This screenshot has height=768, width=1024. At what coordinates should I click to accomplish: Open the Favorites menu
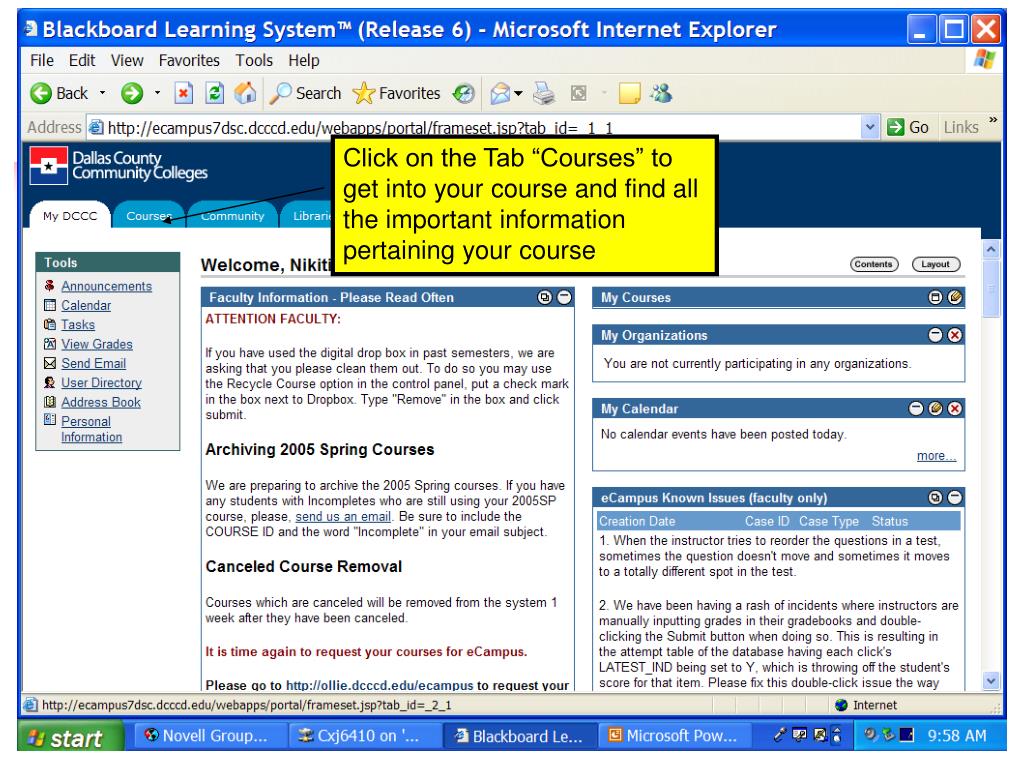click(x=189, y=60)
